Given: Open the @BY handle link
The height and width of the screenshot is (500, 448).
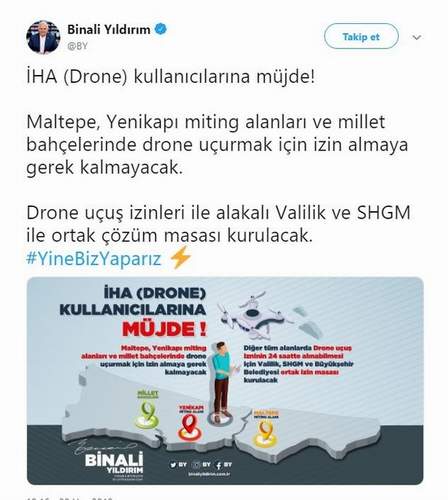Looking at the screenshot, I should pyautogui.click(x=77, y=46).
